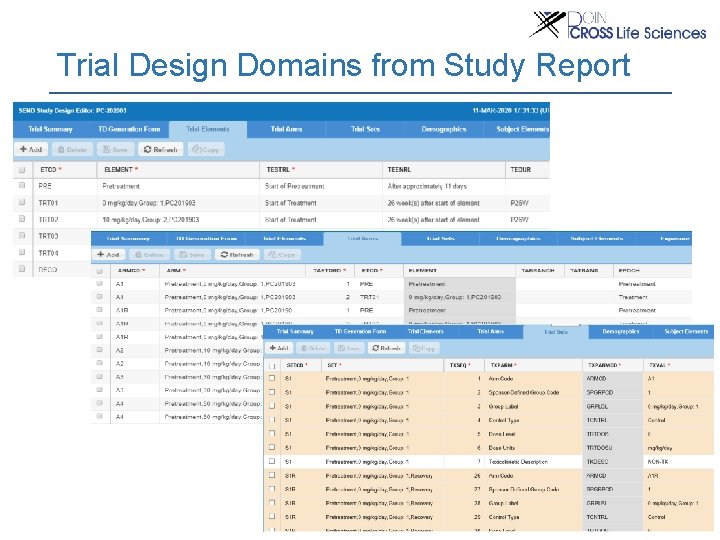The width and height of the screenshot is (720, 540).
Task: Click Save in Trial Sets toolbar
Action: pyautogui.click(x=349, y=348)
